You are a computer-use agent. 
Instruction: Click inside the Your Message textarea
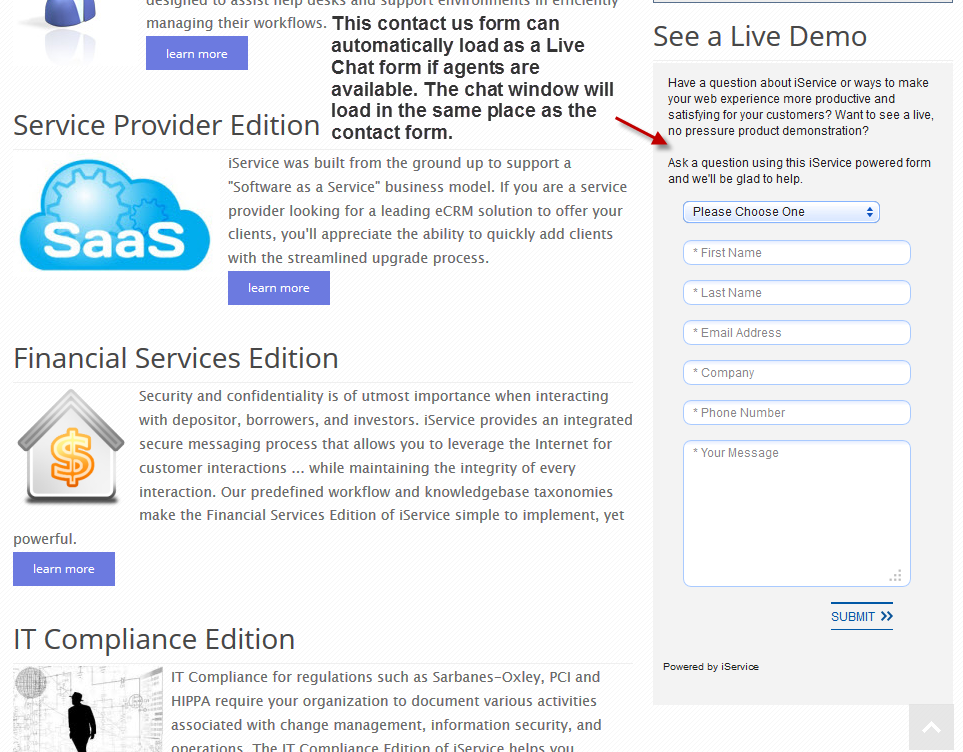click(x=796, y=512)
